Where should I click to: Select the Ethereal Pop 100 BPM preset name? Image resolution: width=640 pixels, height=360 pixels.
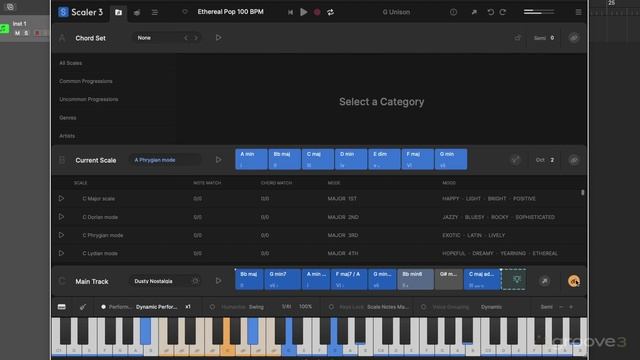coord(231,12)
